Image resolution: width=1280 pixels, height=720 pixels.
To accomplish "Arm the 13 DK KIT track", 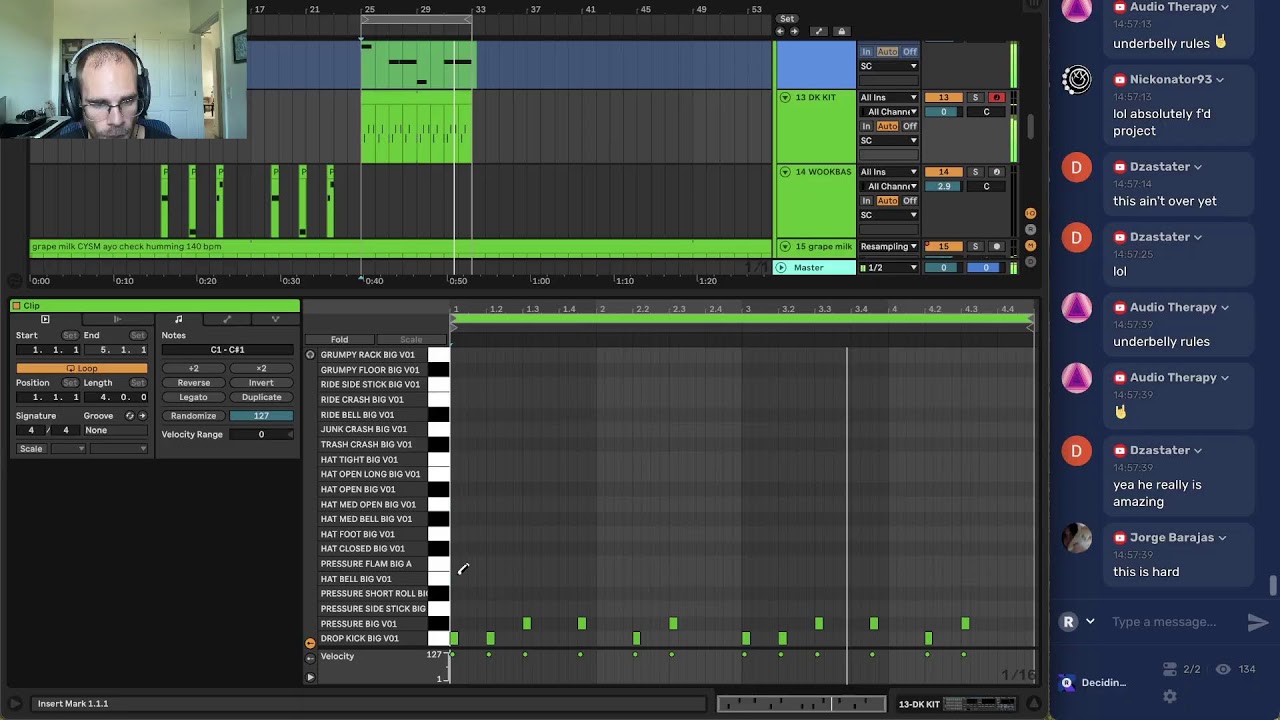I will pyautogui.click(x=996, y=97).
